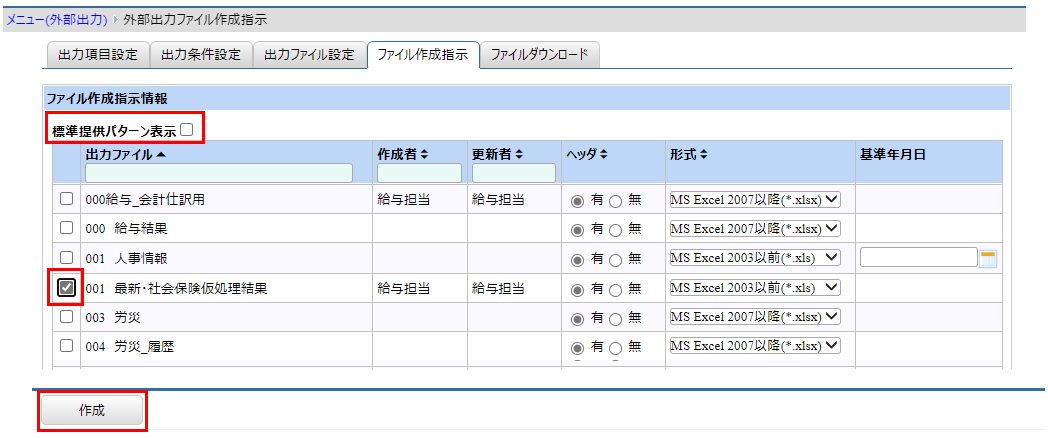Open calendar picker for 001 人事情報 row
Image resolution: width=1048 pixels, height=438 pixels.
[987, 258]
